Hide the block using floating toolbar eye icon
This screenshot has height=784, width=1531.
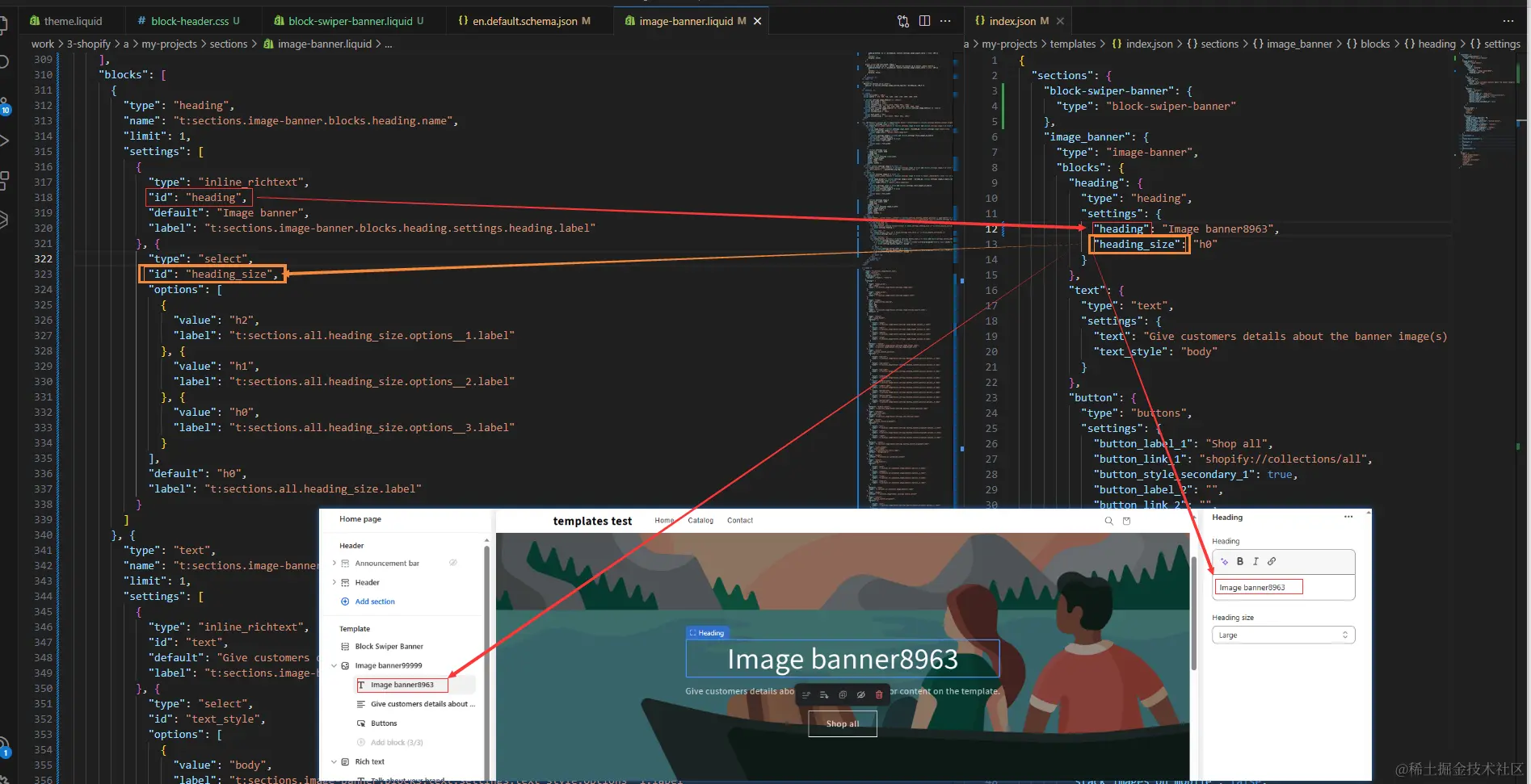point(861,694)
